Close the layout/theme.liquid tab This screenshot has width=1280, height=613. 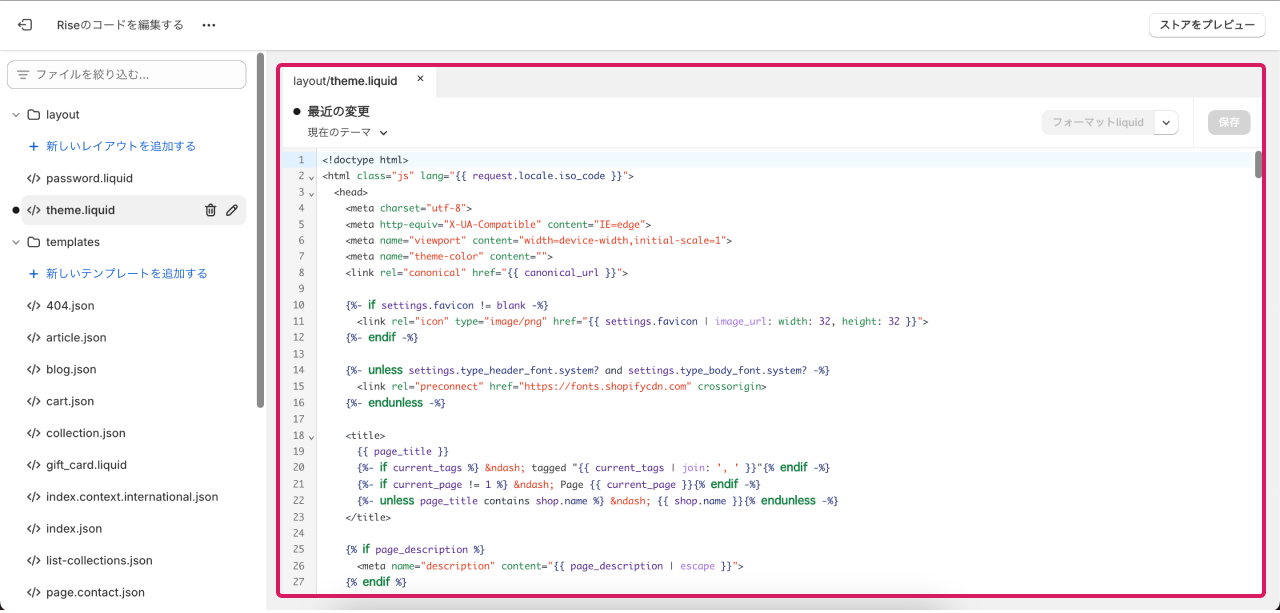(420, 79)
